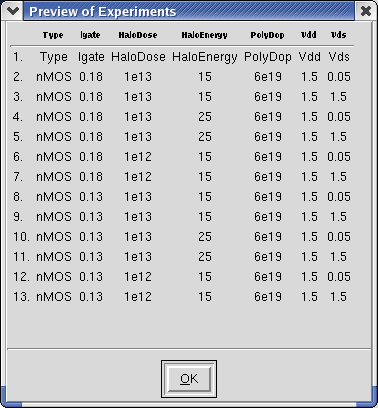Click the HaloEnergy column header
Image resolution: width=378 pixels, height=408 pixels.
click(x=204, y=35)
